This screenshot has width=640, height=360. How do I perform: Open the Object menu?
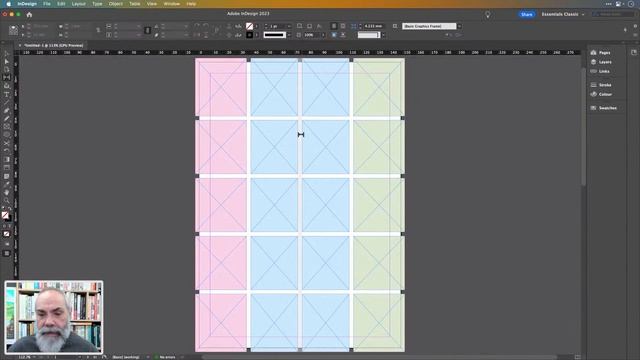pos(116,4)
